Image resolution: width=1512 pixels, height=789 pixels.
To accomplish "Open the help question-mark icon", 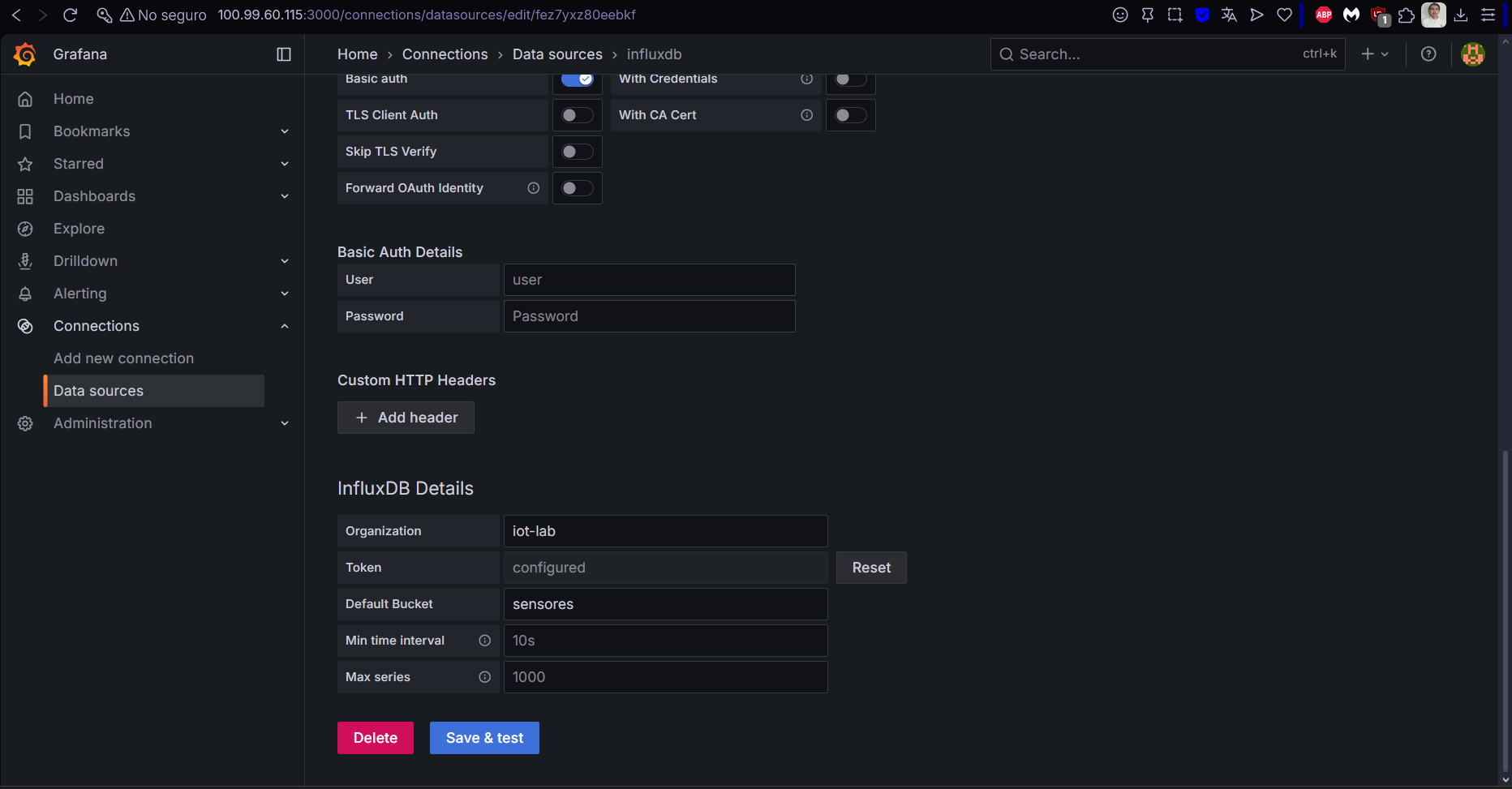I will point(1428,54).
